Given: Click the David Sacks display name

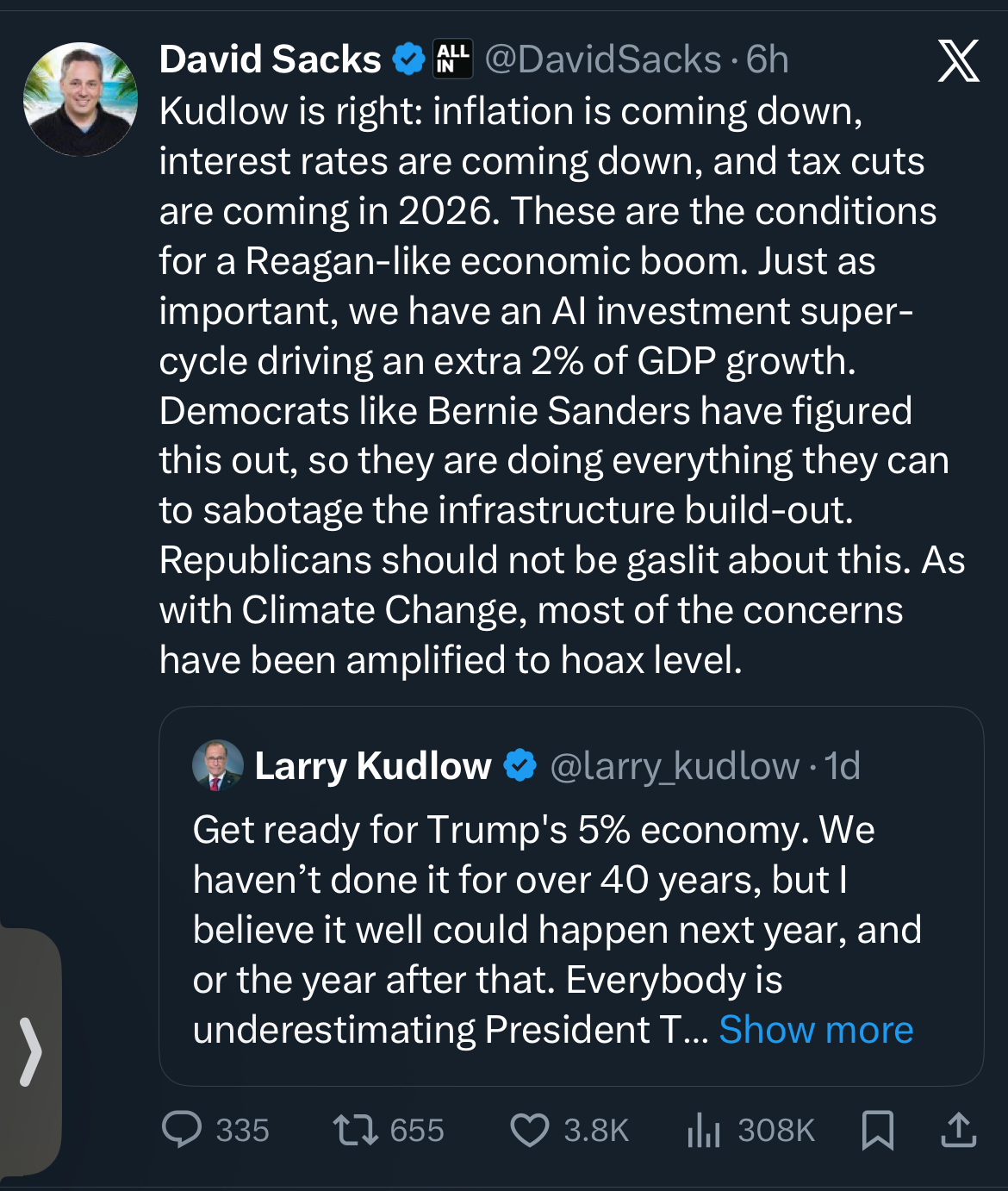Looking at the screenshot, I should coord(270,59).
